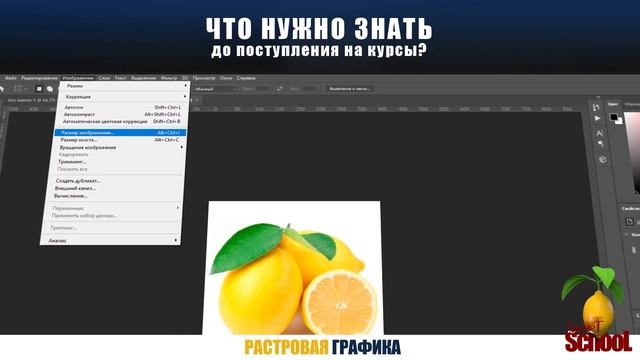Close the open document tab
Image resolution: width=640 pixels, height=360 pixels.
pos(197,100)
